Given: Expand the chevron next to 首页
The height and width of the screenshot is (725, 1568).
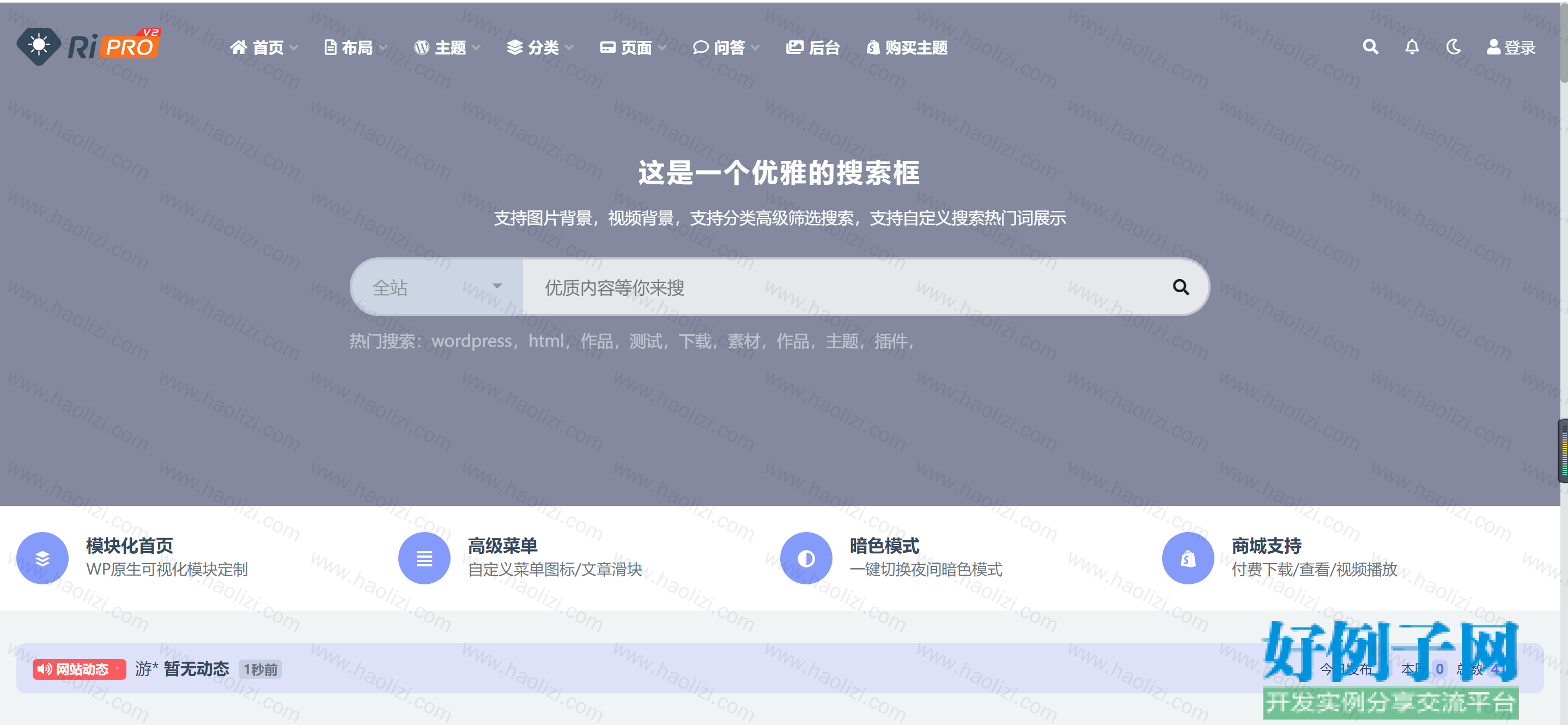Looking at the screenshot, I should tap(294, 47).
